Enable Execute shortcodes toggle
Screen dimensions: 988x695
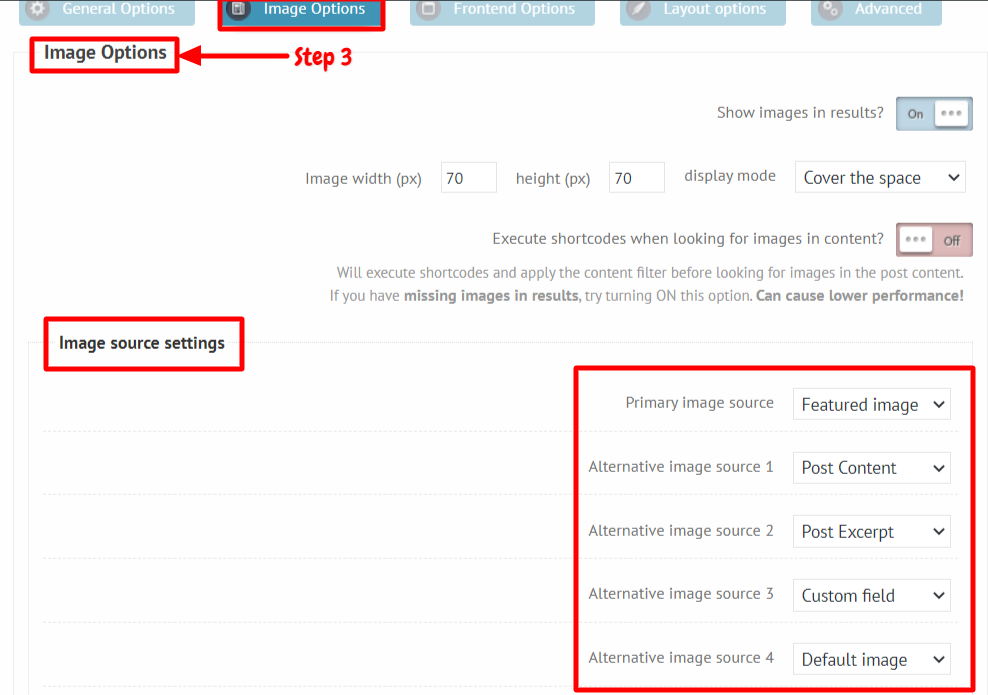[934, 240]
